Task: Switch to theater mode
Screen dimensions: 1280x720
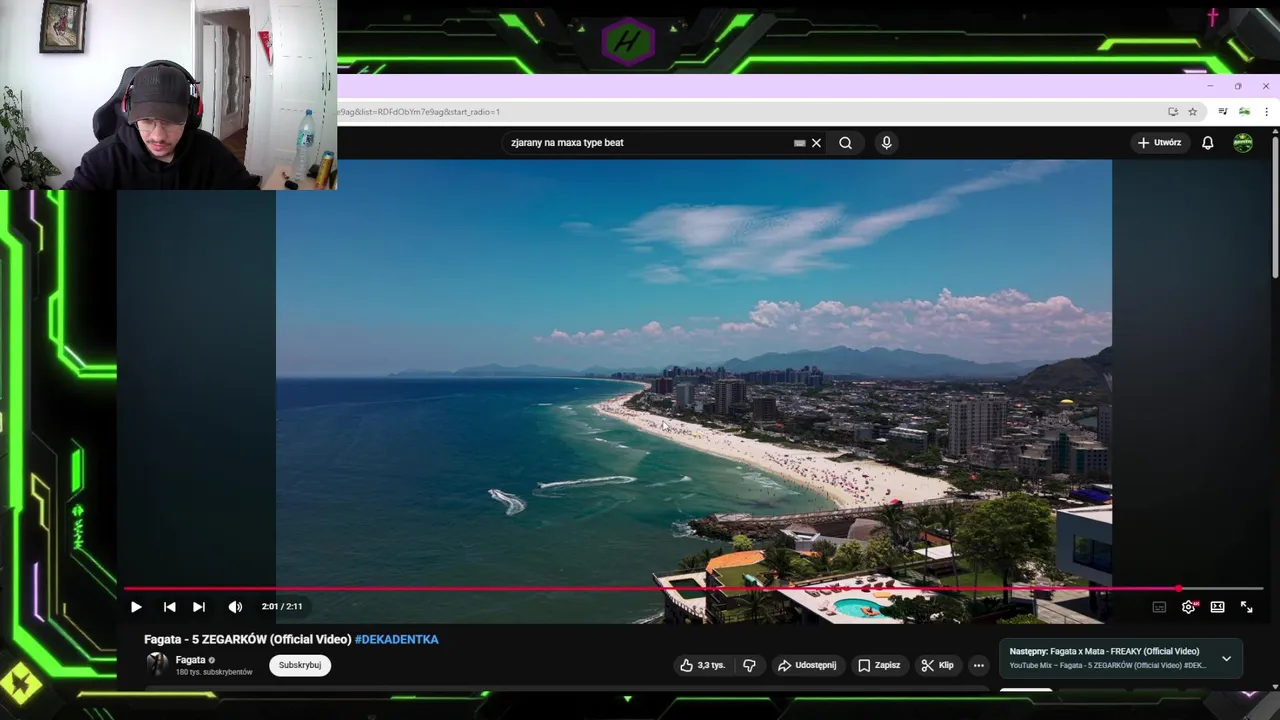Action: 1217,607
